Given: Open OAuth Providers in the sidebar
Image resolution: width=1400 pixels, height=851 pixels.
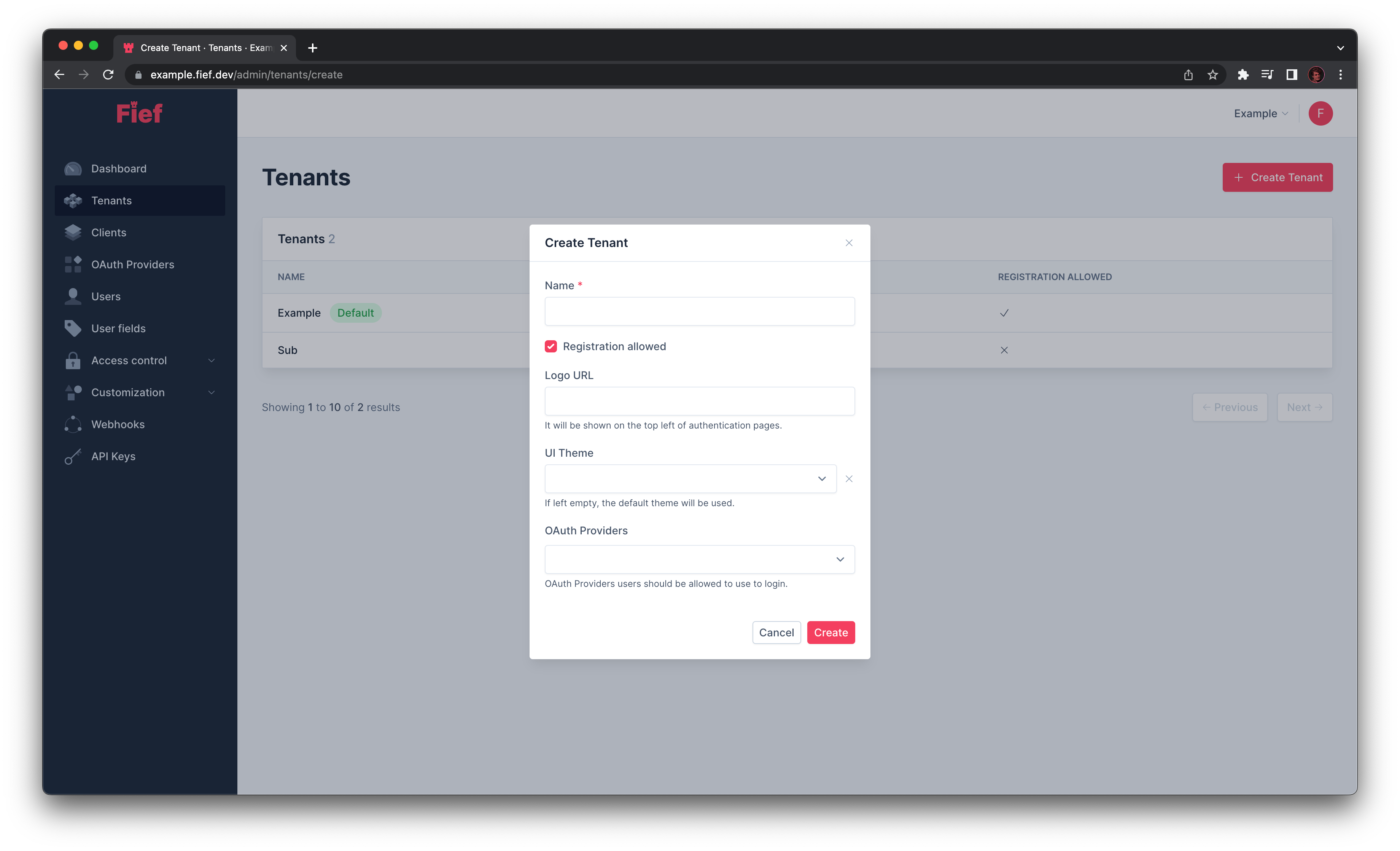Looking at the screenshot, I should 132,264.
